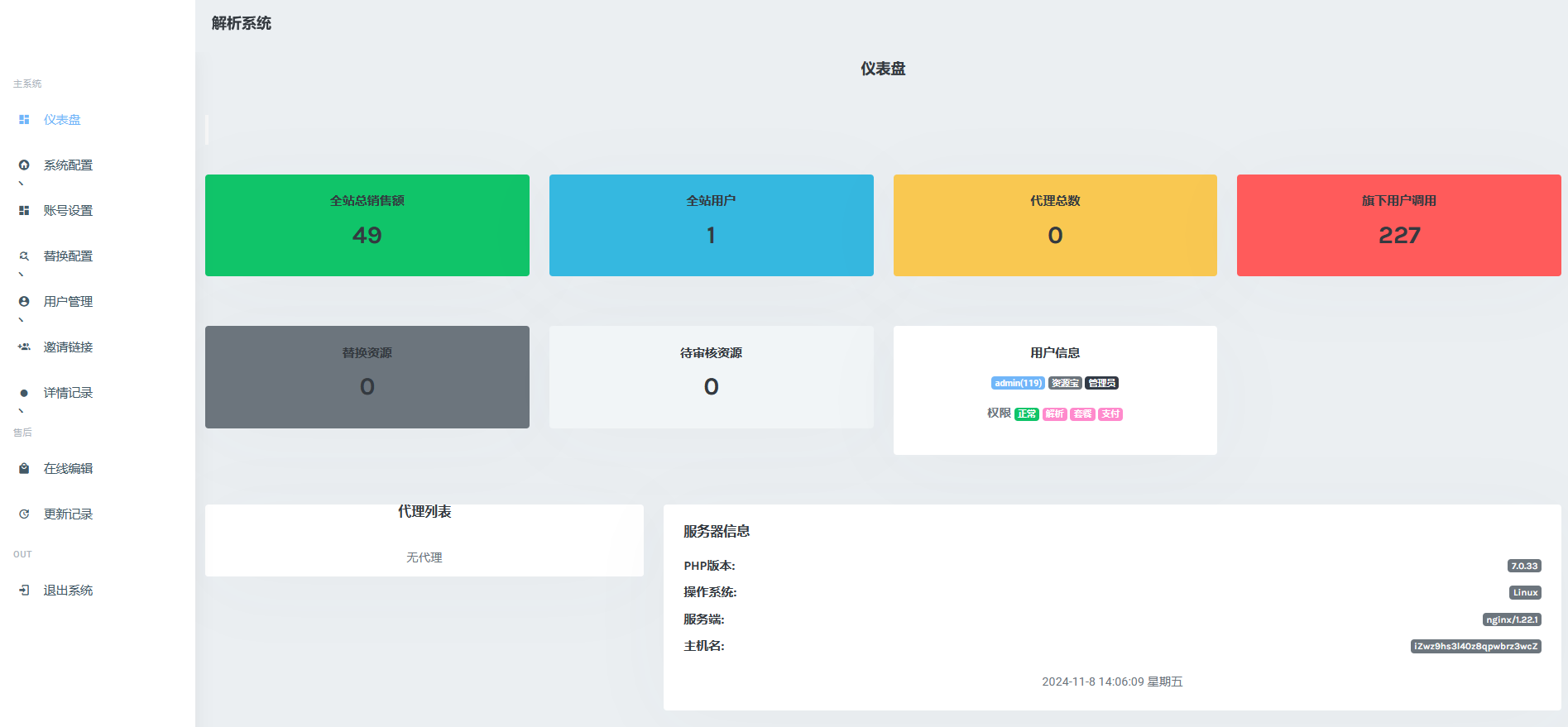Click the 代理列表 heading
This screenshot has height=727, width=1568.
pyautogui.click(x=424, y=512)
